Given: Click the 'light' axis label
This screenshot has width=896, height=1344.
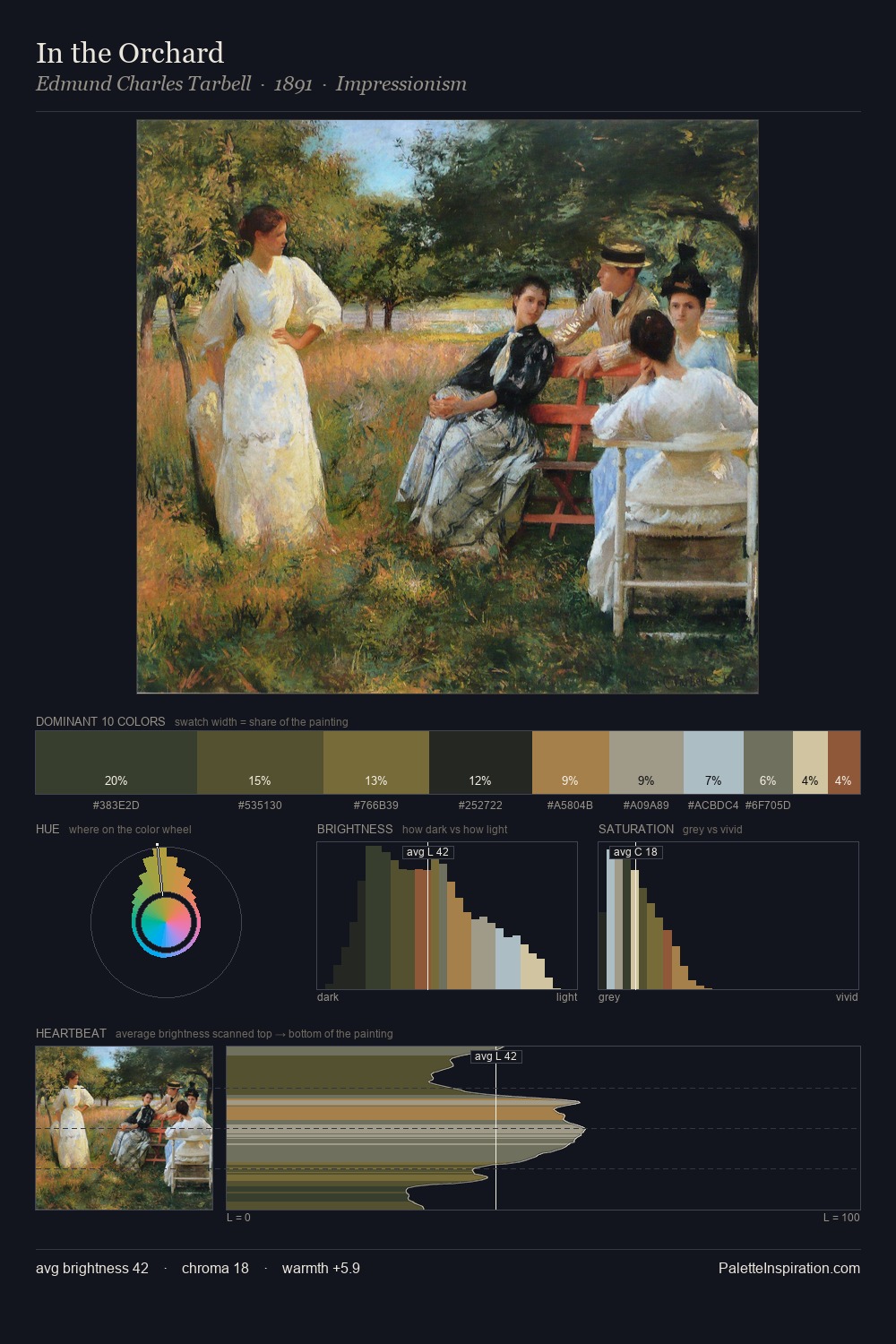Looking at the screenshot, I should pyautogui.click(x=566, y=997).
